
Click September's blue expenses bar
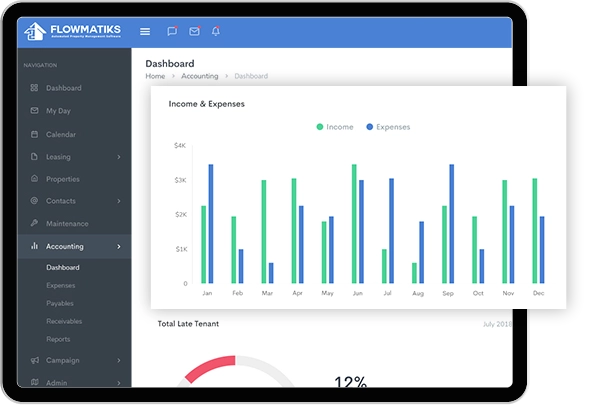pos(452,224)
